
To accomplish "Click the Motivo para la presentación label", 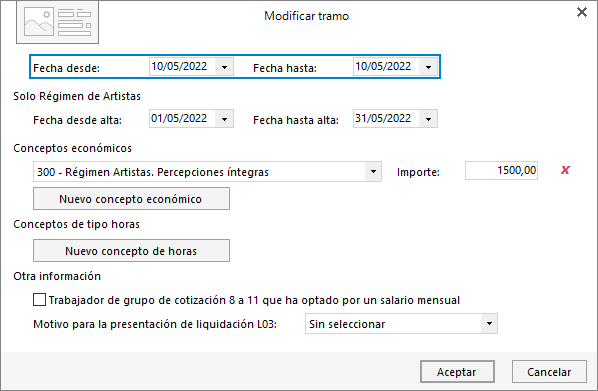I will click(x=155, y=324).
